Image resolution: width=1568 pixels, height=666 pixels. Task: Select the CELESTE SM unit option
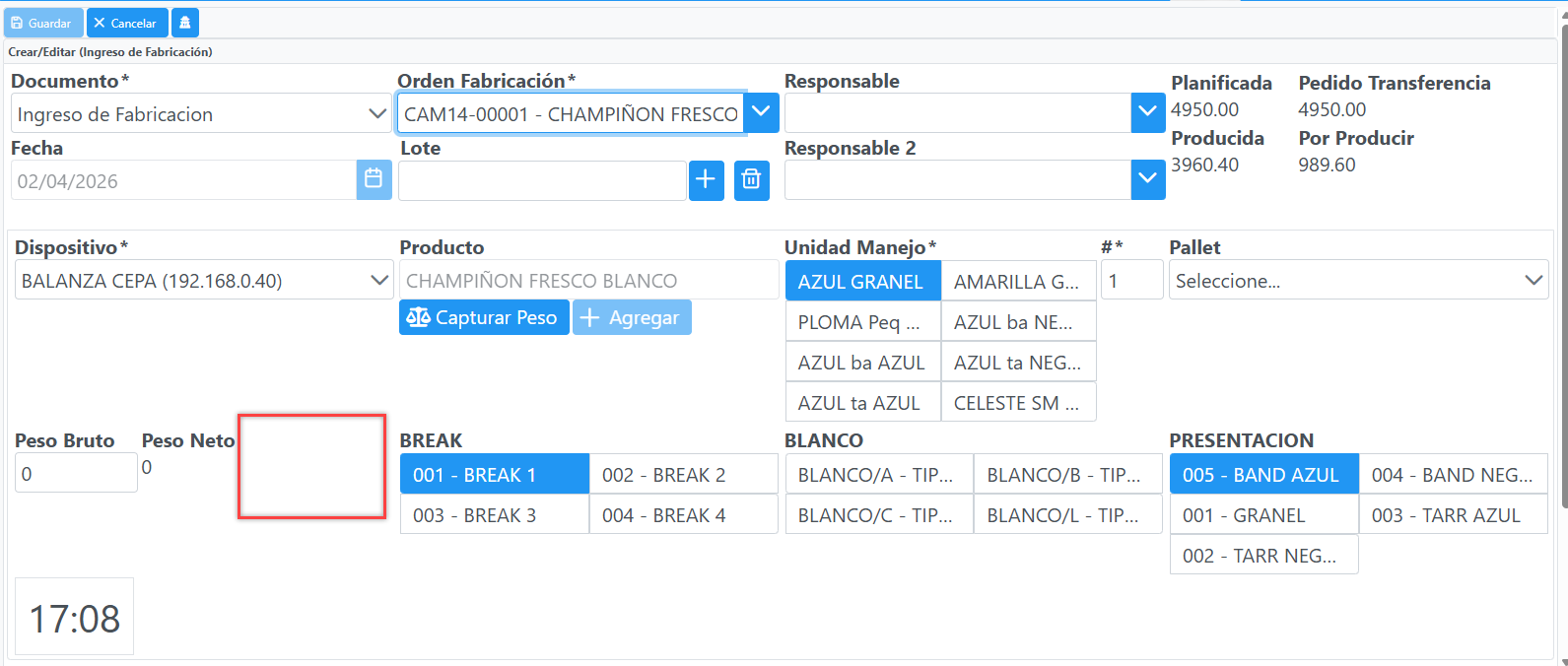1019,402
